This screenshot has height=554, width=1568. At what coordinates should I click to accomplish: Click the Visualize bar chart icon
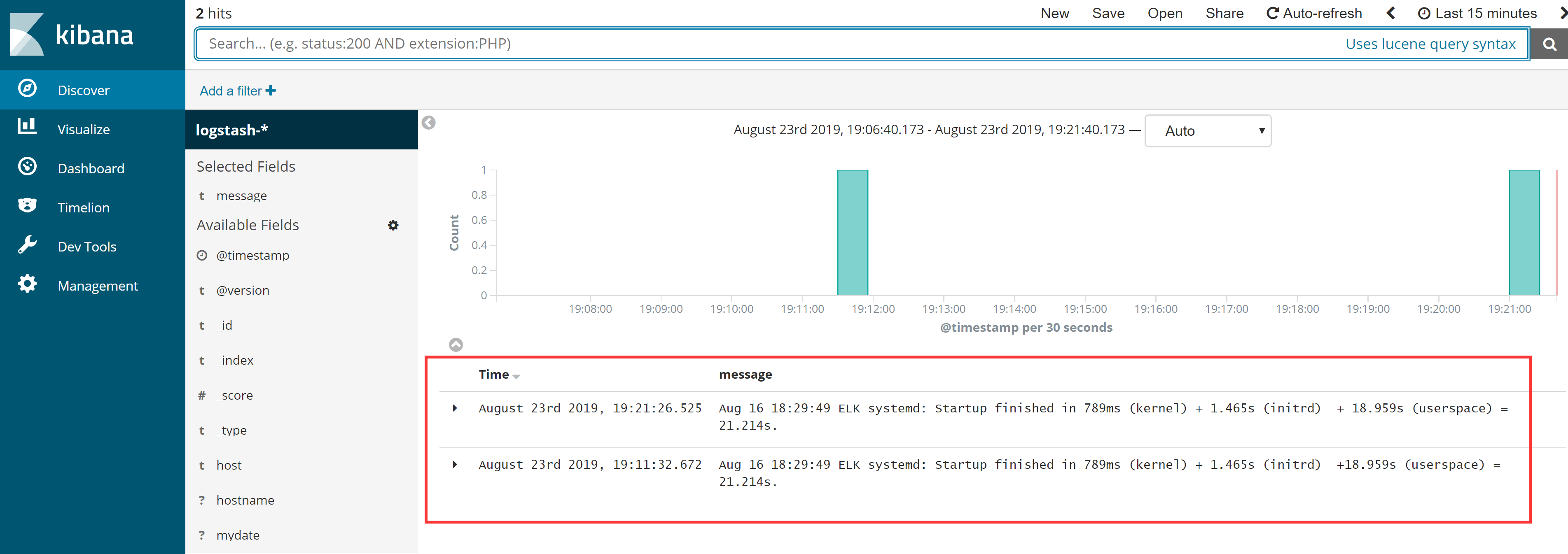(x=28, y=127)
